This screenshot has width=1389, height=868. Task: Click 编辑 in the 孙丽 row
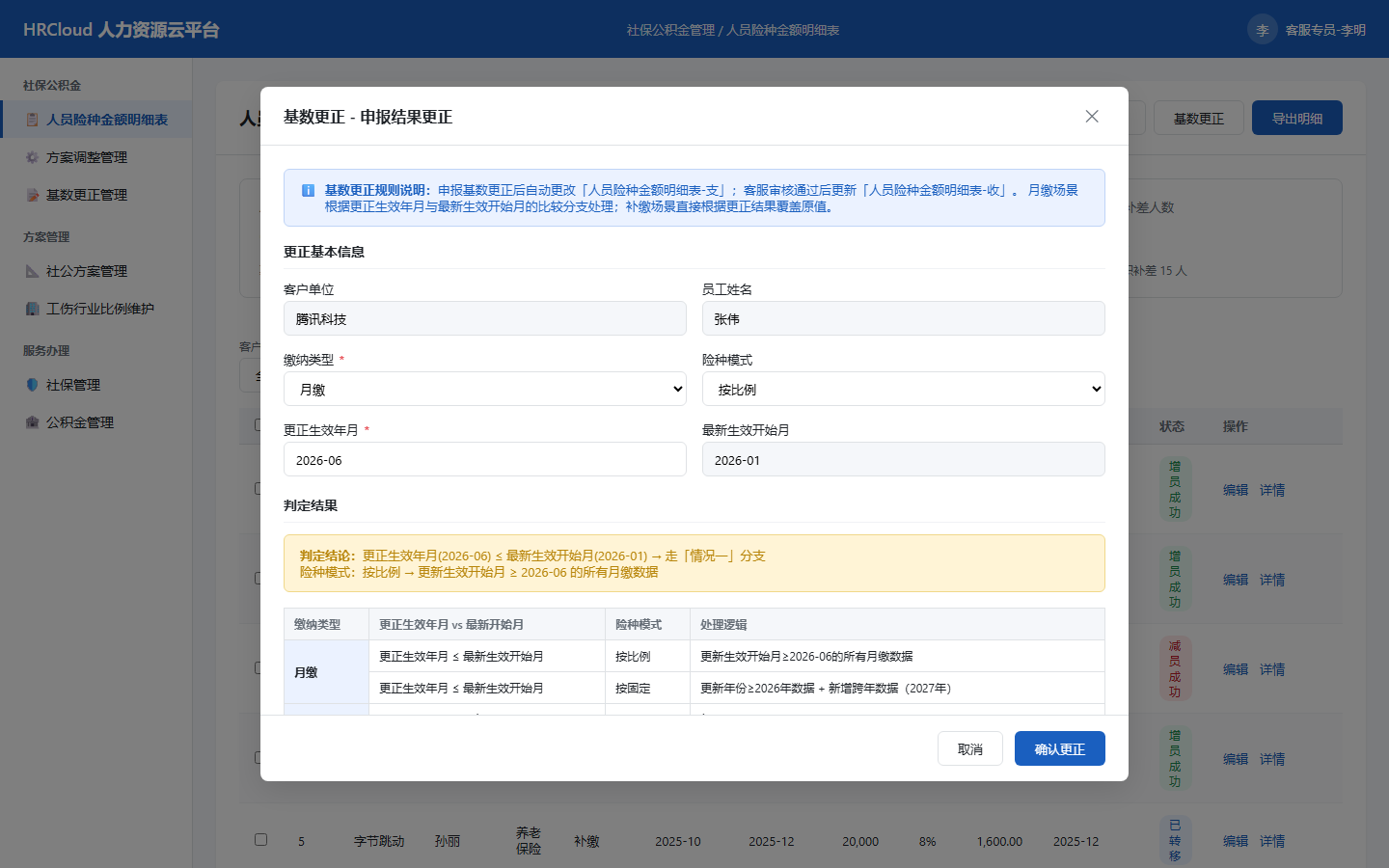coord(1236,841)
